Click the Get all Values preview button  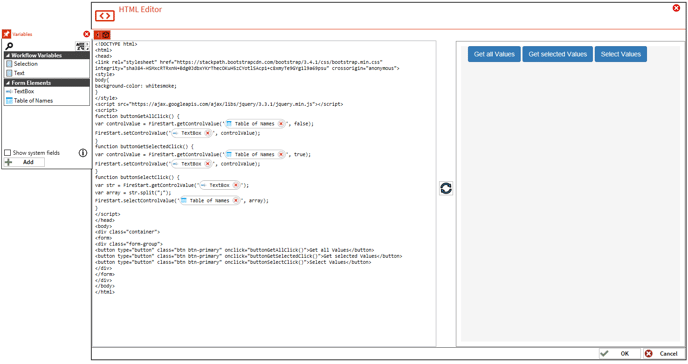(494, 54)
